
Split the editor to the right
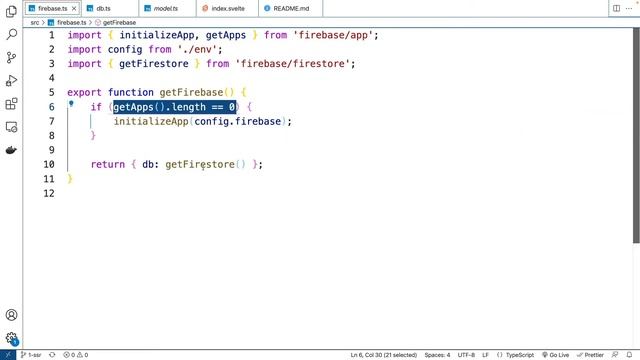point(616,8)
